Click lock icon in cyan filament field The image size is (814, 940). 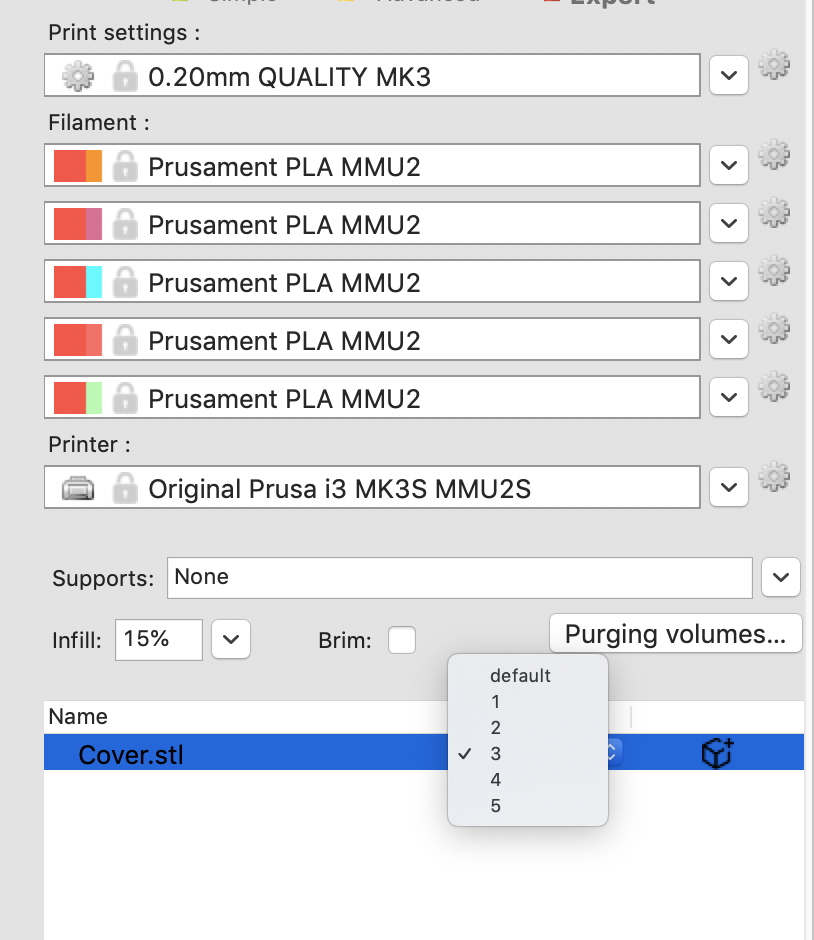[125, 281]
